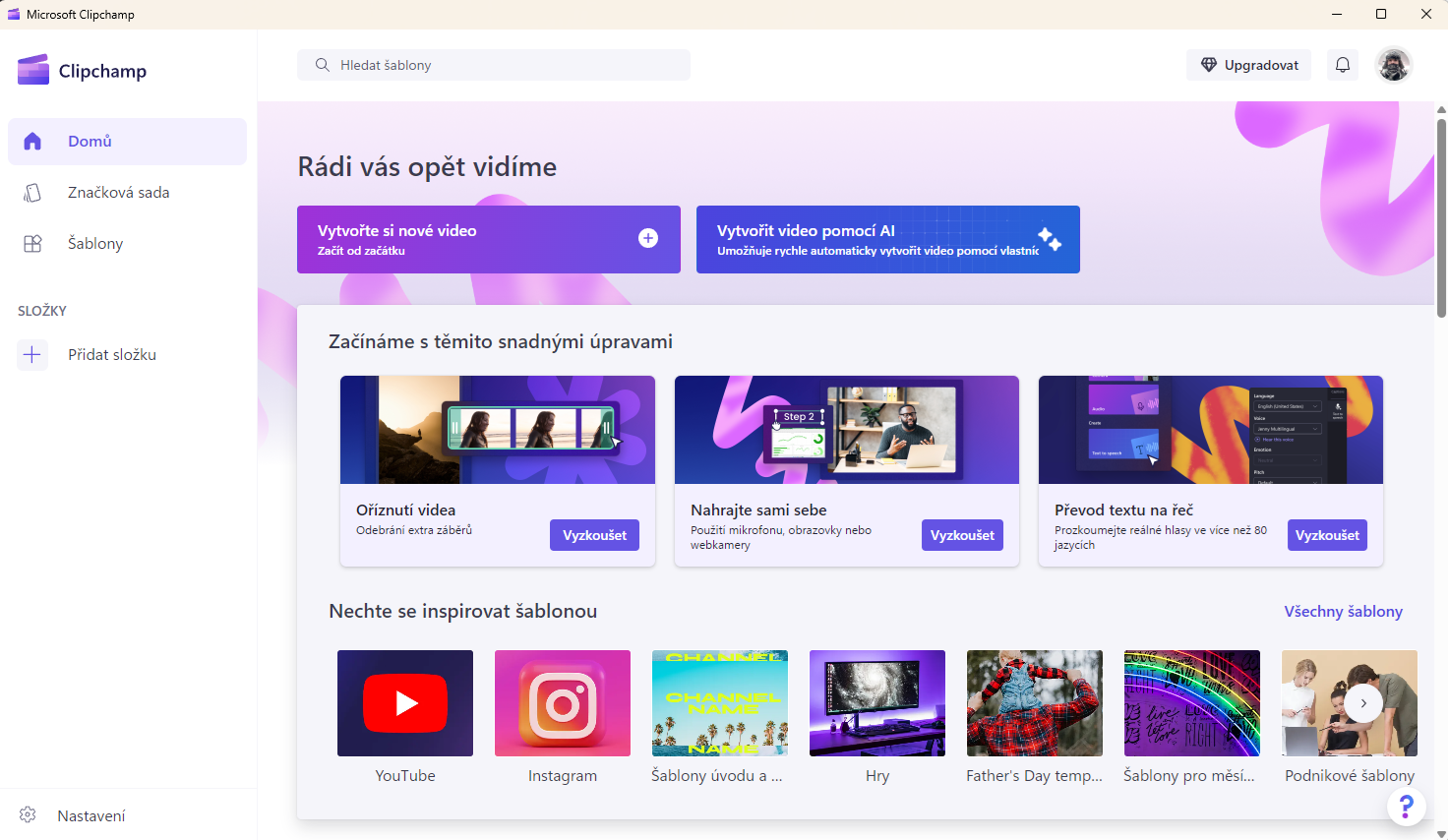This screenshot has width=1448, height=840.
Task: Open the Šablony templates icon in sidebar
Action: point(32,244)
